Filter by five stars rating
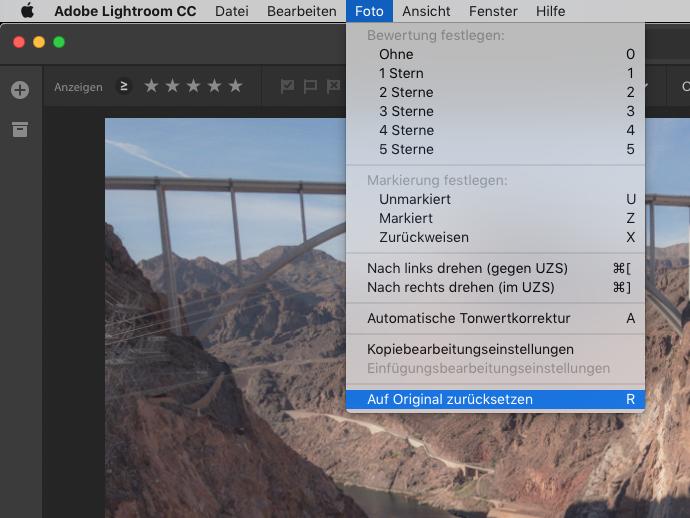The height and width of the screenshot is (518, 690). [236, 86]
